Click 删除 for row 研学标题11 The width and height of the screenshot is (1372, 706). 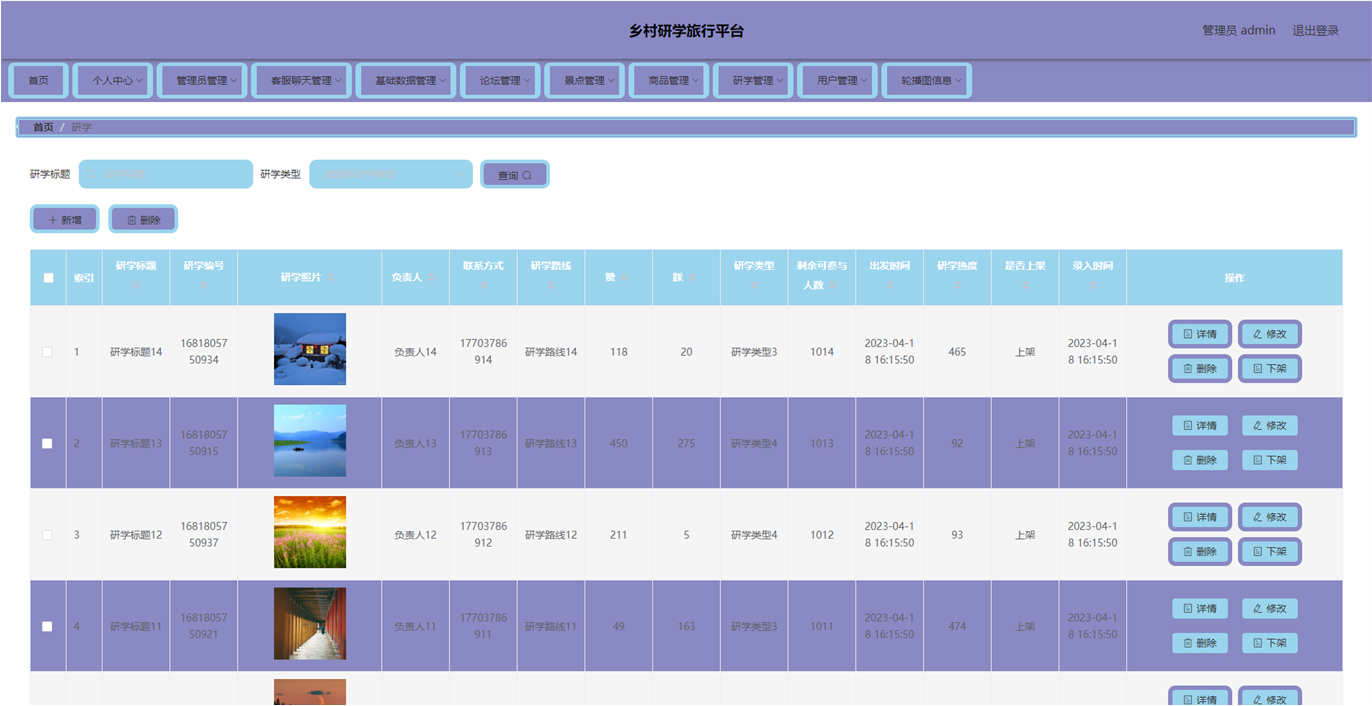pos(1200,643)
